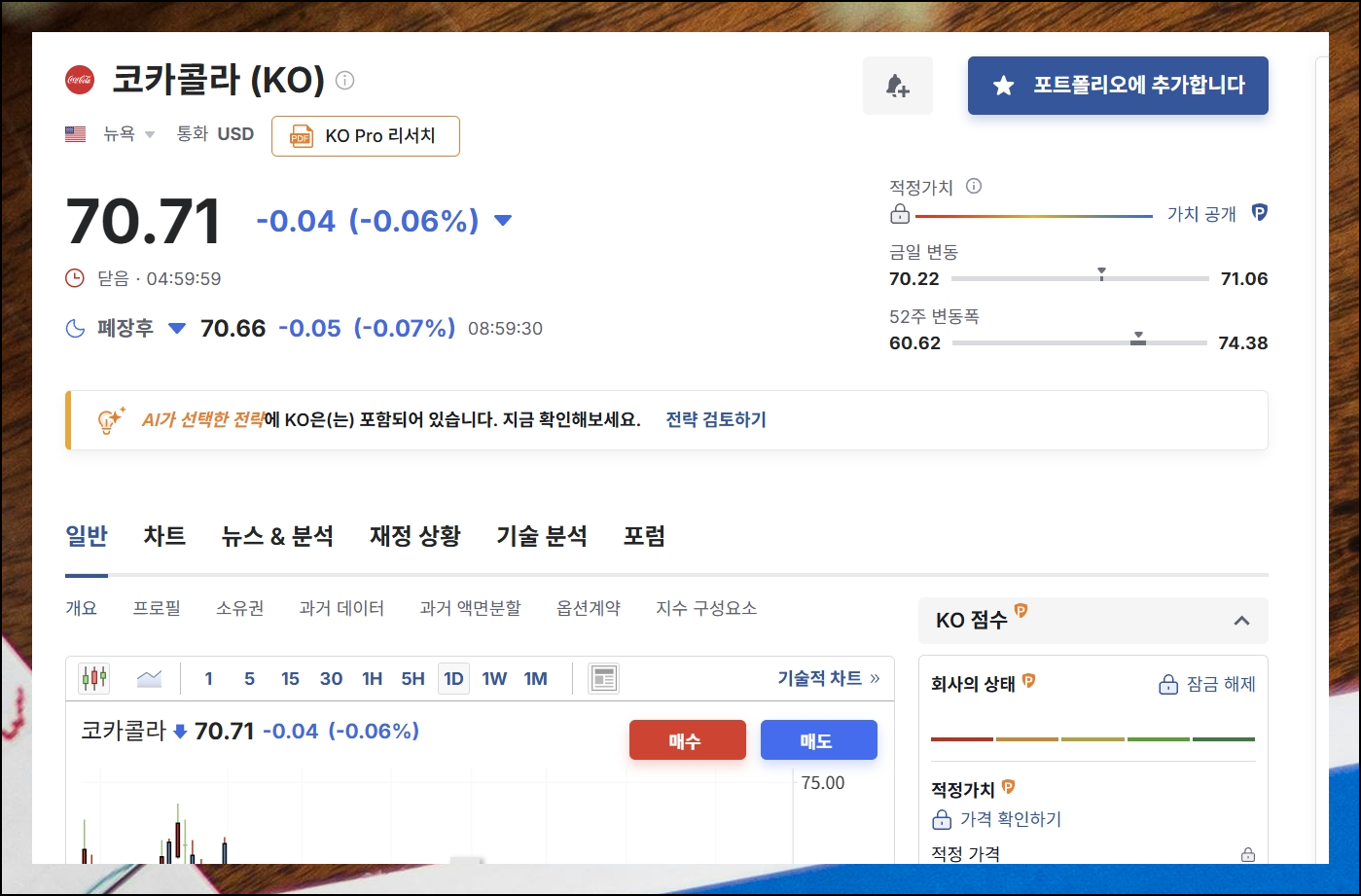Select the 5H interval

point(413,679)
